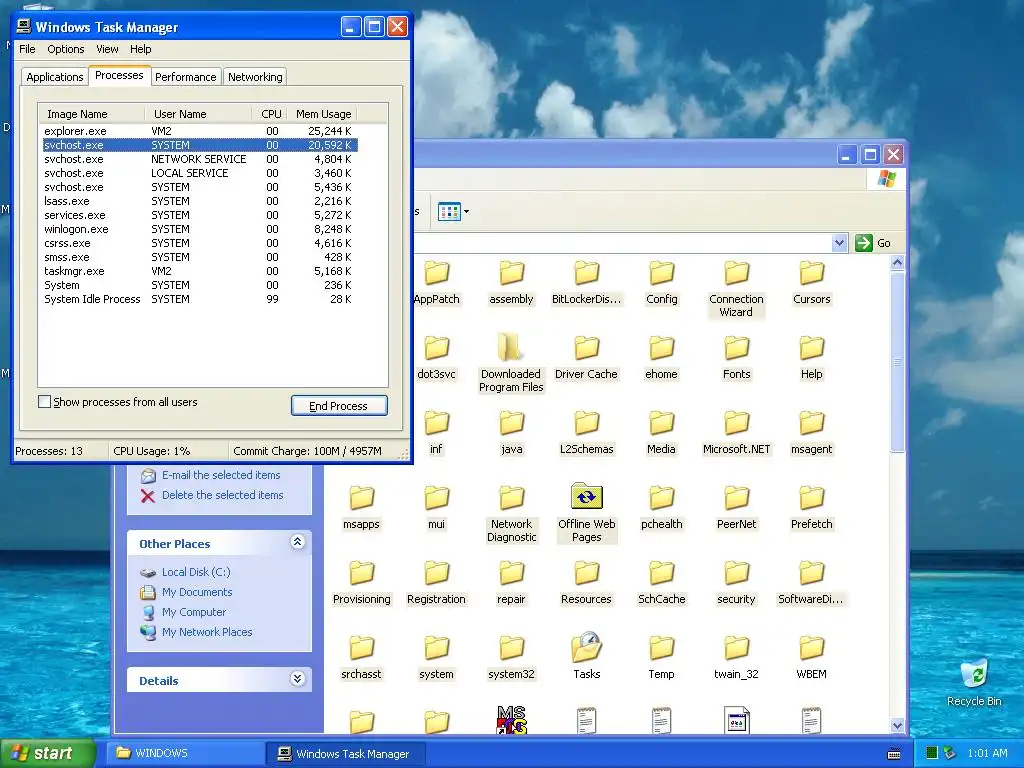Select the Microsoft.NET folder

pos(737,434)
